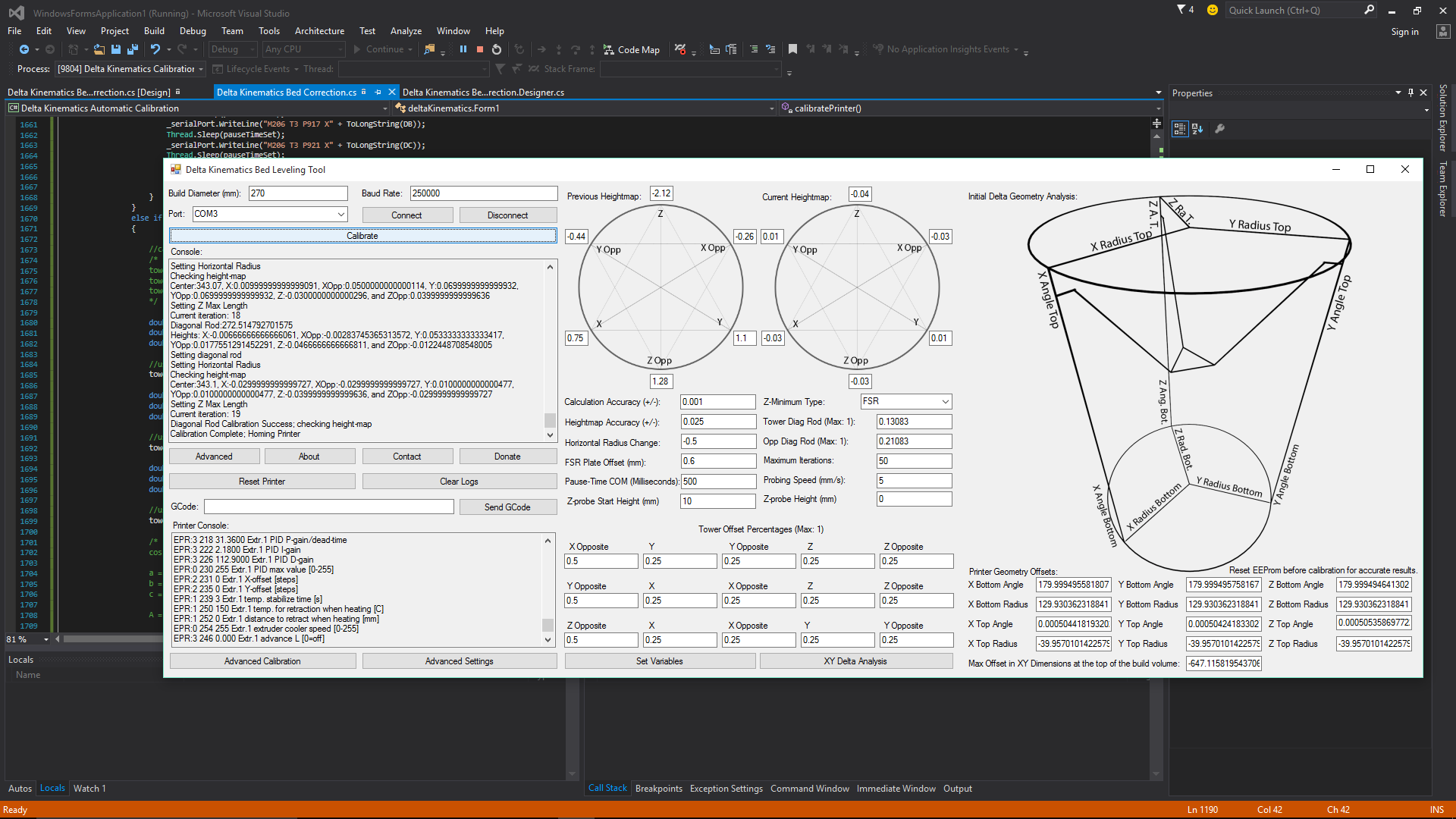Click the Save All icon
This screenshot has height=819, width=1456.
(x=133, y=49)
